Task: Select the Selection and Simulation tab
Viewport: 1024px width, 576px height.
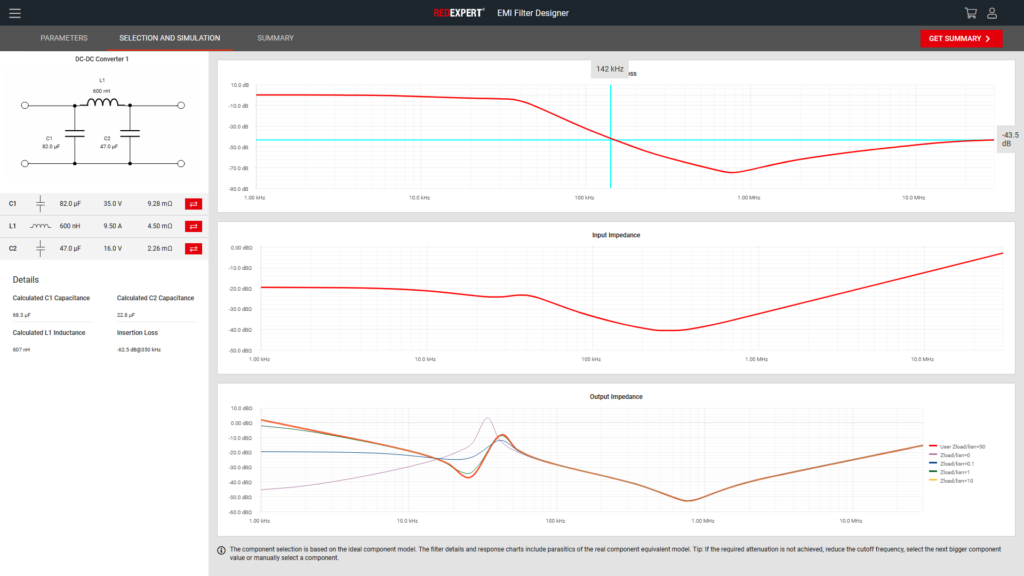Action: tap(169, 38)
